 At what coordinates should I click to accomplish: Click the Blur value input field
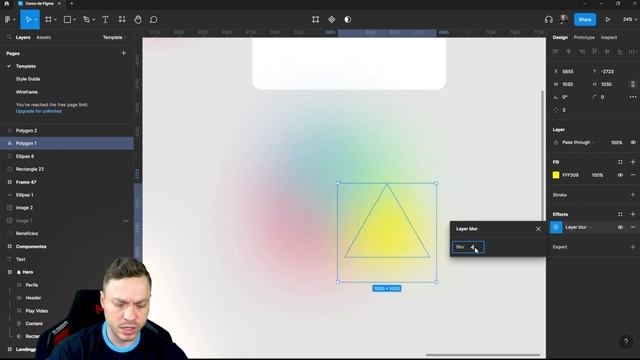click(x=468, y=247)
